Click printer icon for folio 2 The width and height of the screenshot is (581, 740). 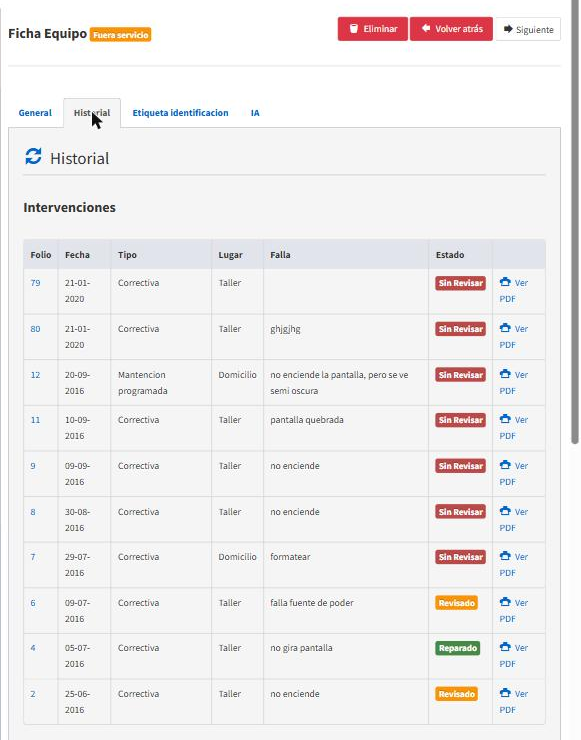click(x=505, y=693)
